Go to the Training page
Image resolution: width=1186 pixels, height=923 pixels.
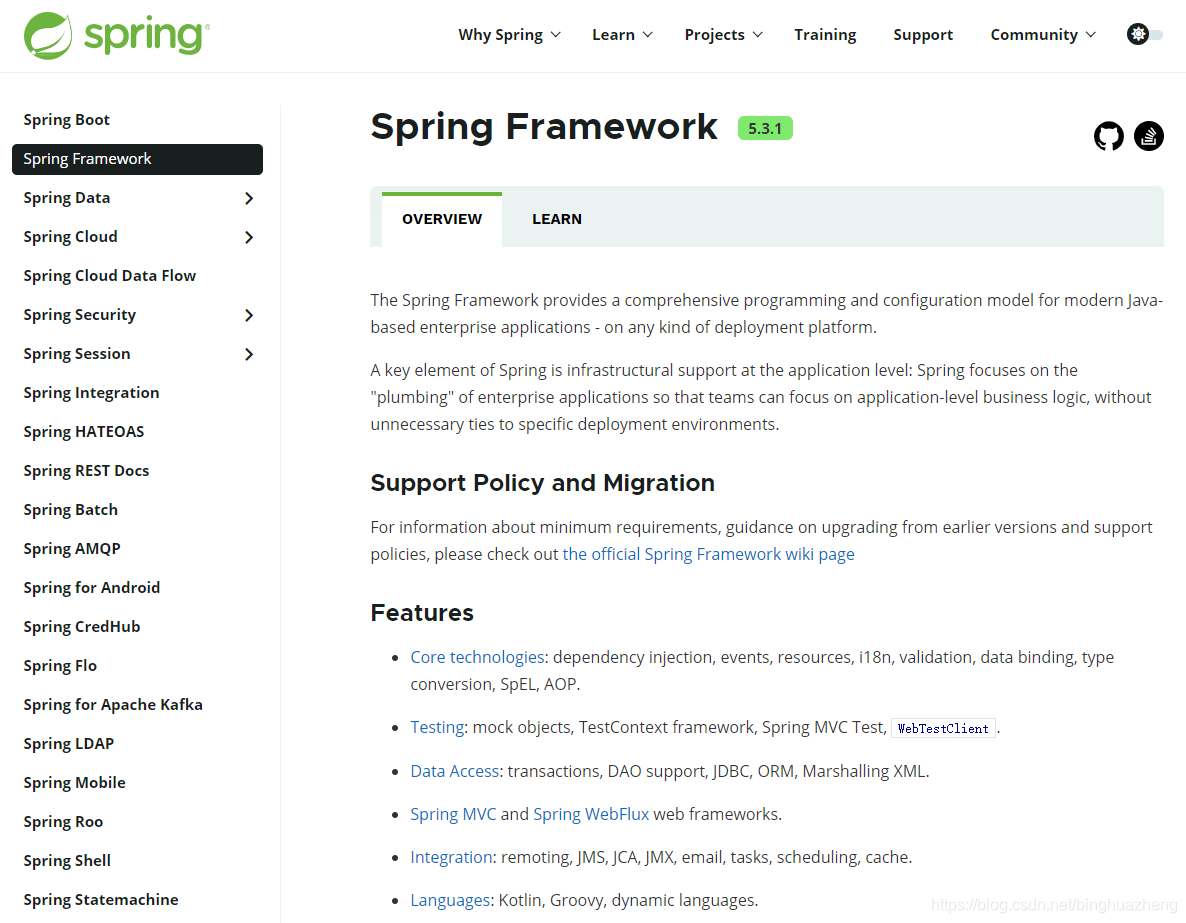tap(825, 35)
